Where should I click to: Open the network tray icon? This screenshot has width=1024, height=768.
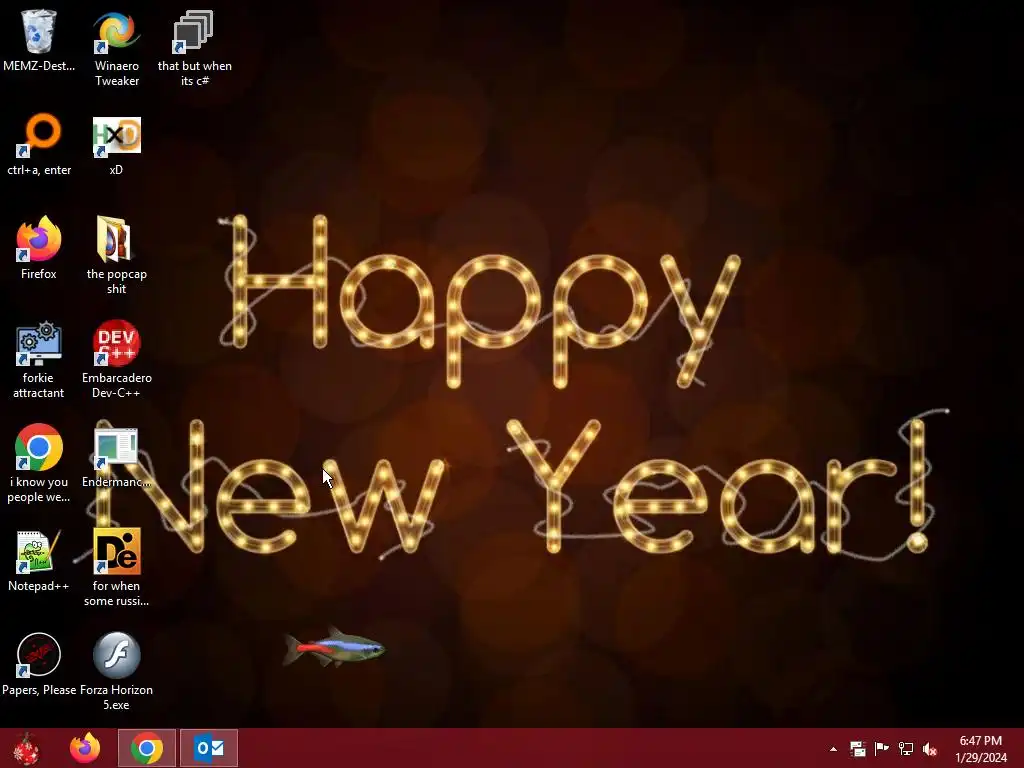point(906,749)
